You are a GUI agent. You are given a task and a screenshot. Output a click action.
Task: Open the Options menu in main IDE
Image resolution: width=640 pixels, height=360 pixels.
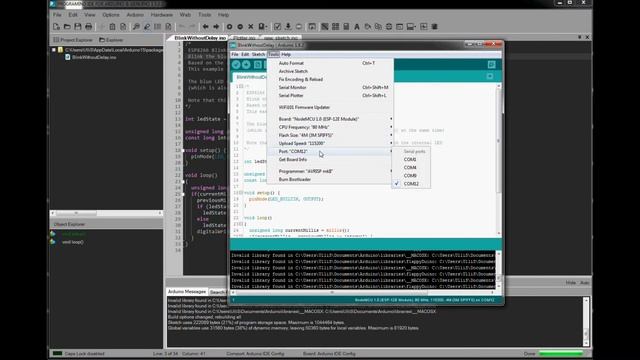(x=111, y=15)
